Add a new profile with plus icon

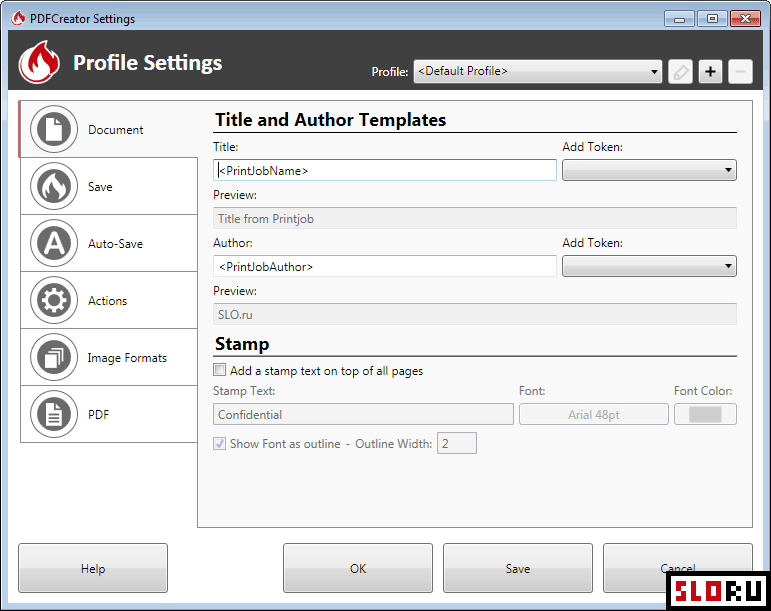coord(710,72)
